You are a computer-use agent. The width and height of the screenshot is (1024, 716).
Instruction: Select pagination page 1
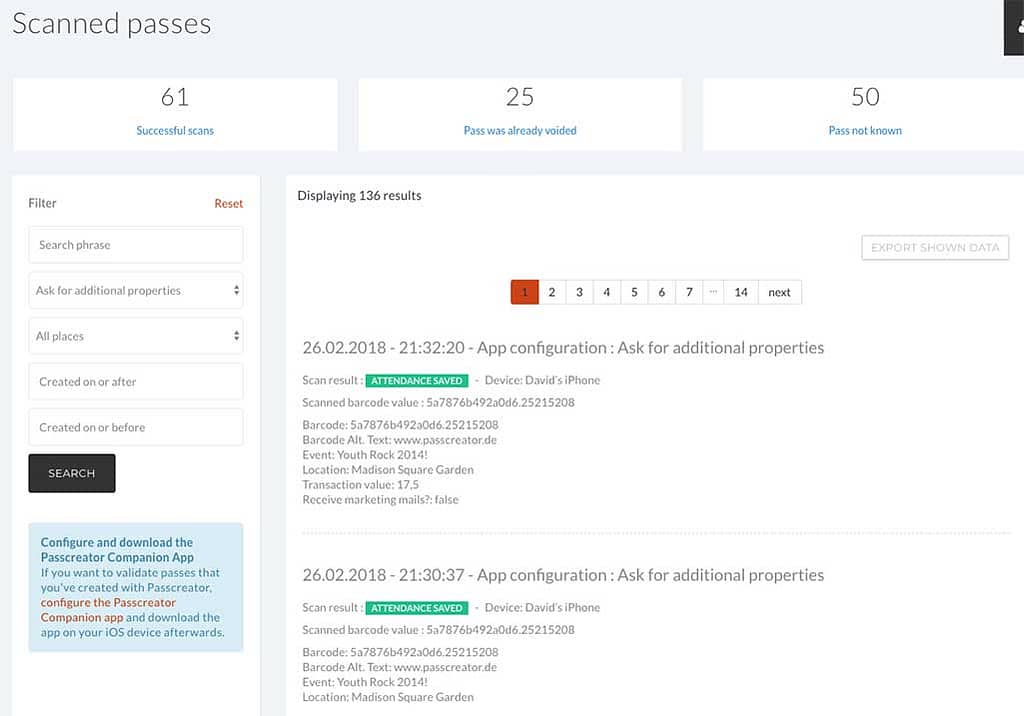click(524, 292)
